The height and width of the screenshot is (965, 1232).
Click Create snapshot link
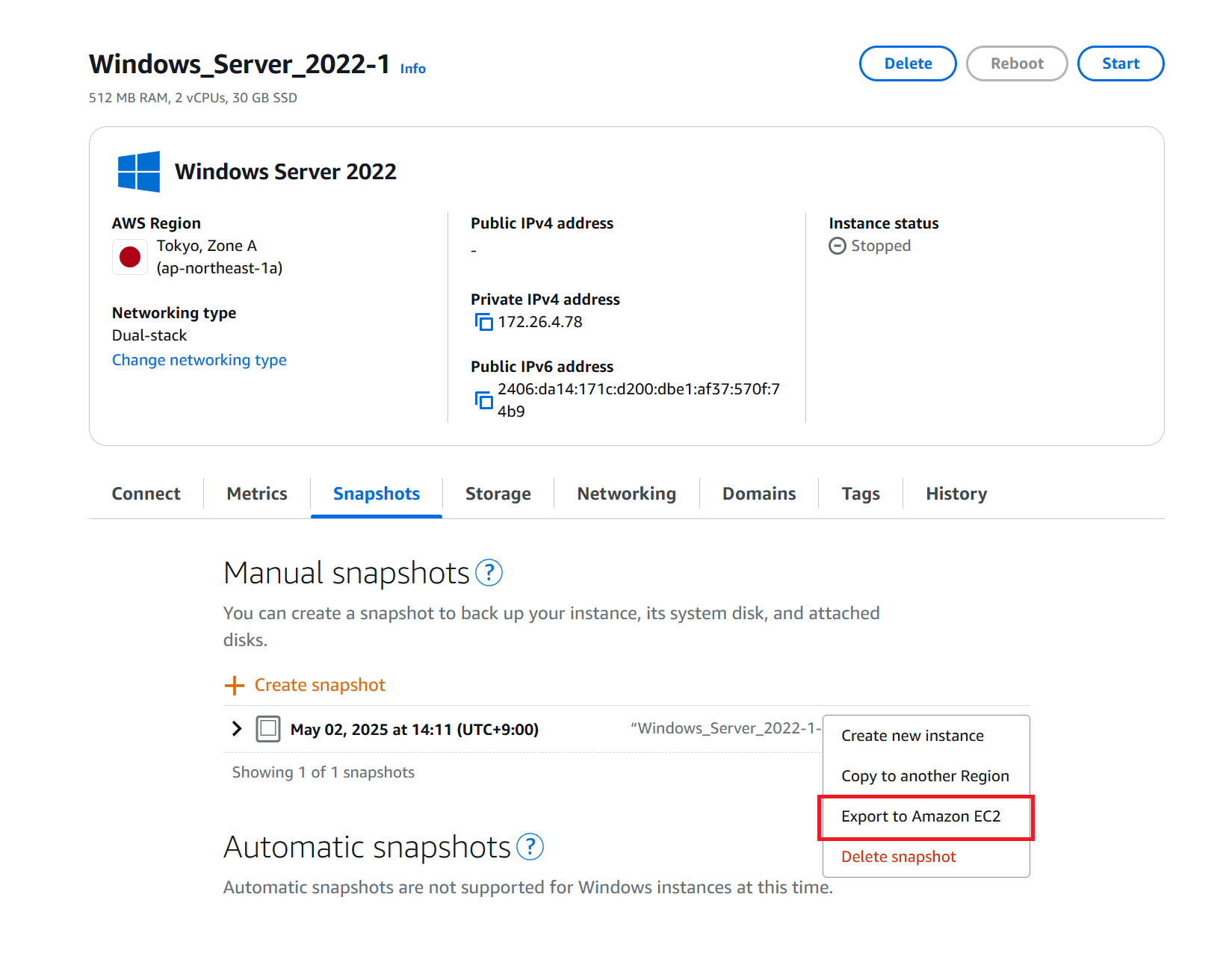[320, 685]
